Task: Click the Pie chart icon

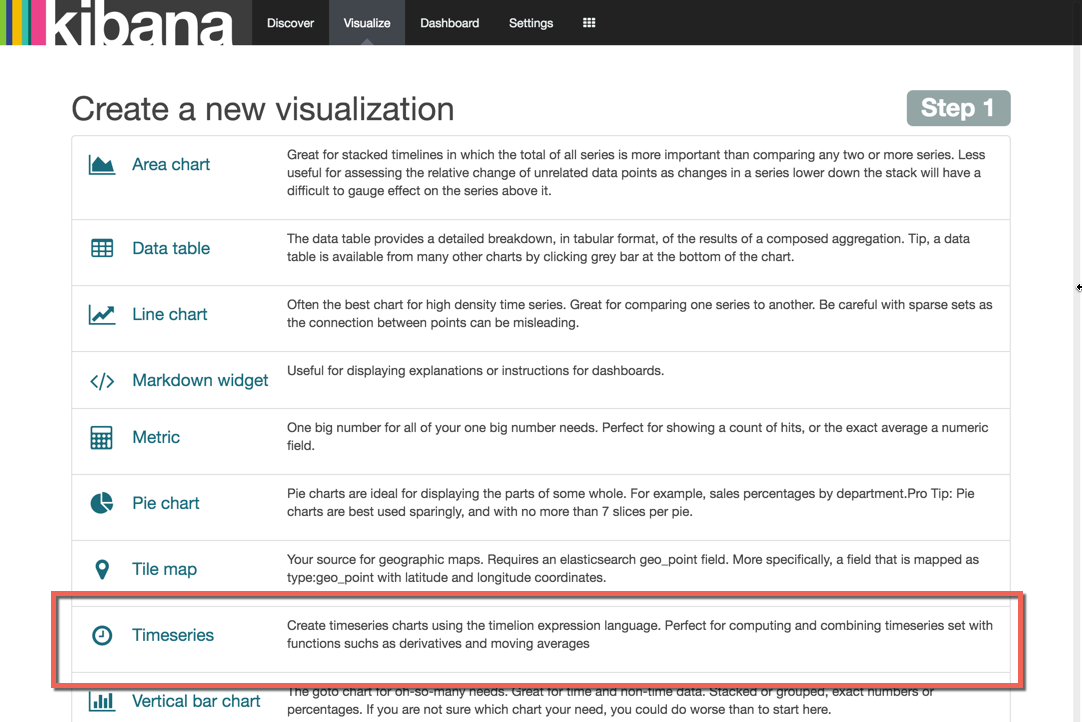Action: point(102,504)
